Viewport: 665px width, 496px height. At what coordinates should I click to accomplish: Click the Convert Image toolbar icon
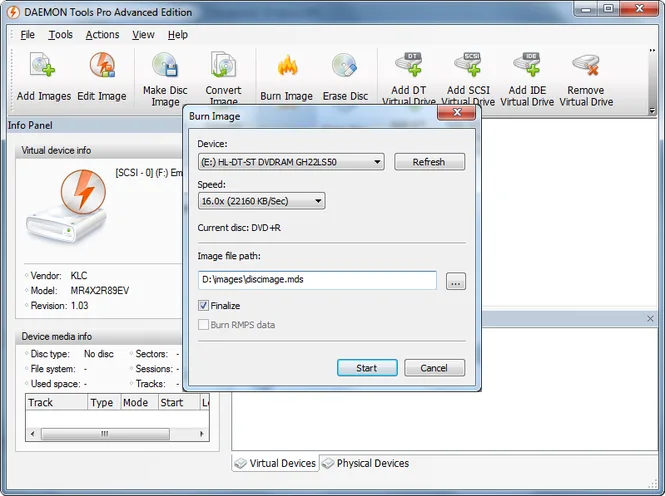223,64
